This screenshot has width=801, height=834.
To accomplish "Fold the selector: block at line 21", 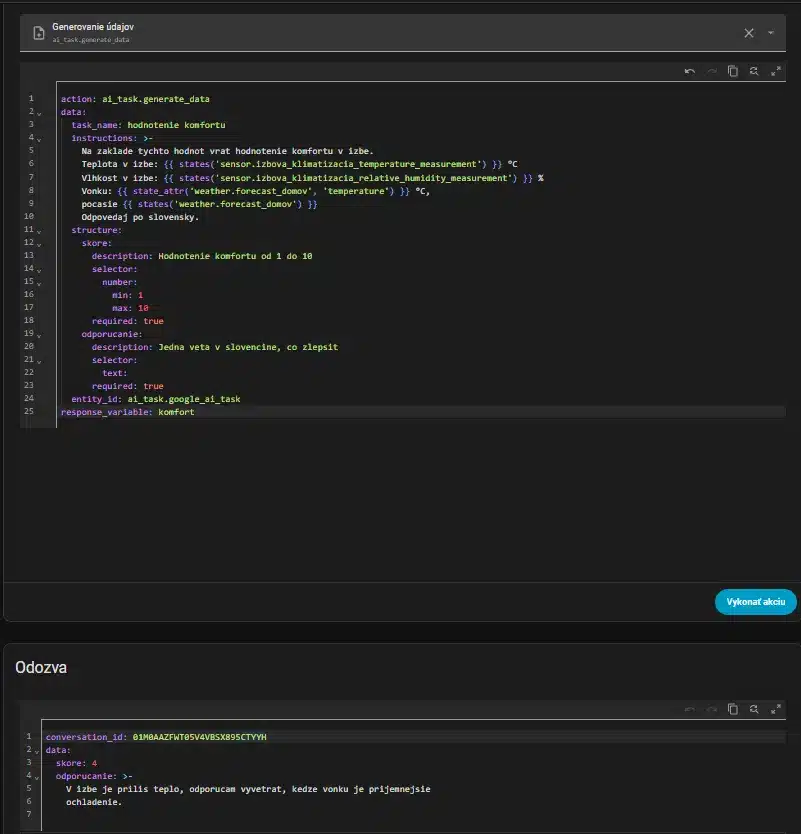I will click(39, 362).
